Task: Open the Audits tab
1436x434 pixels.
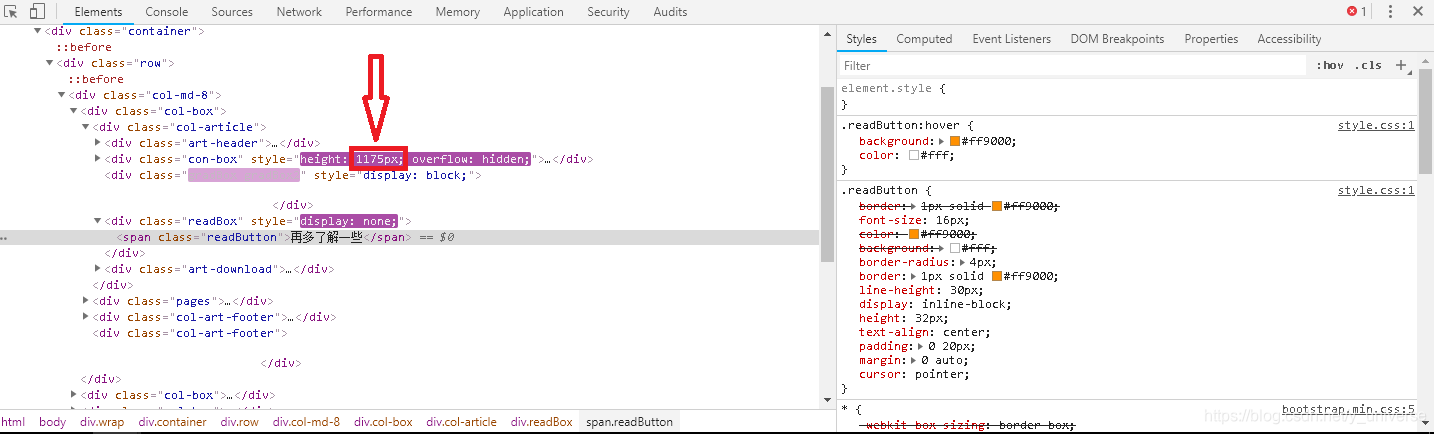Action: 670,12
